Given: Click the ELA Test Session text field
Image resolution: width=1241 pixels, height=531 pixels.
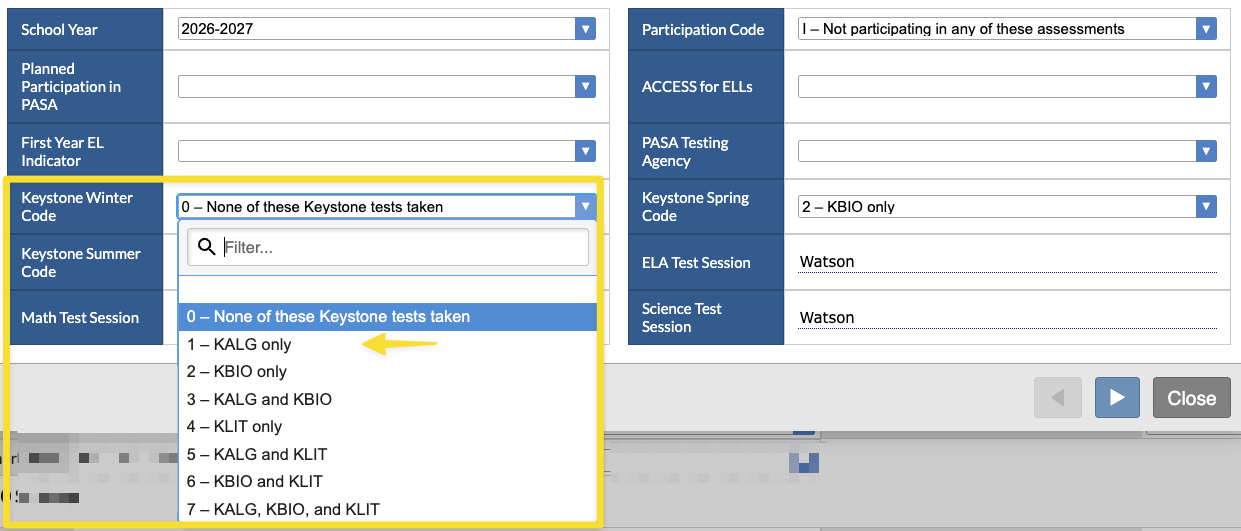Looking at the screenshot, I should point(1007,262).
